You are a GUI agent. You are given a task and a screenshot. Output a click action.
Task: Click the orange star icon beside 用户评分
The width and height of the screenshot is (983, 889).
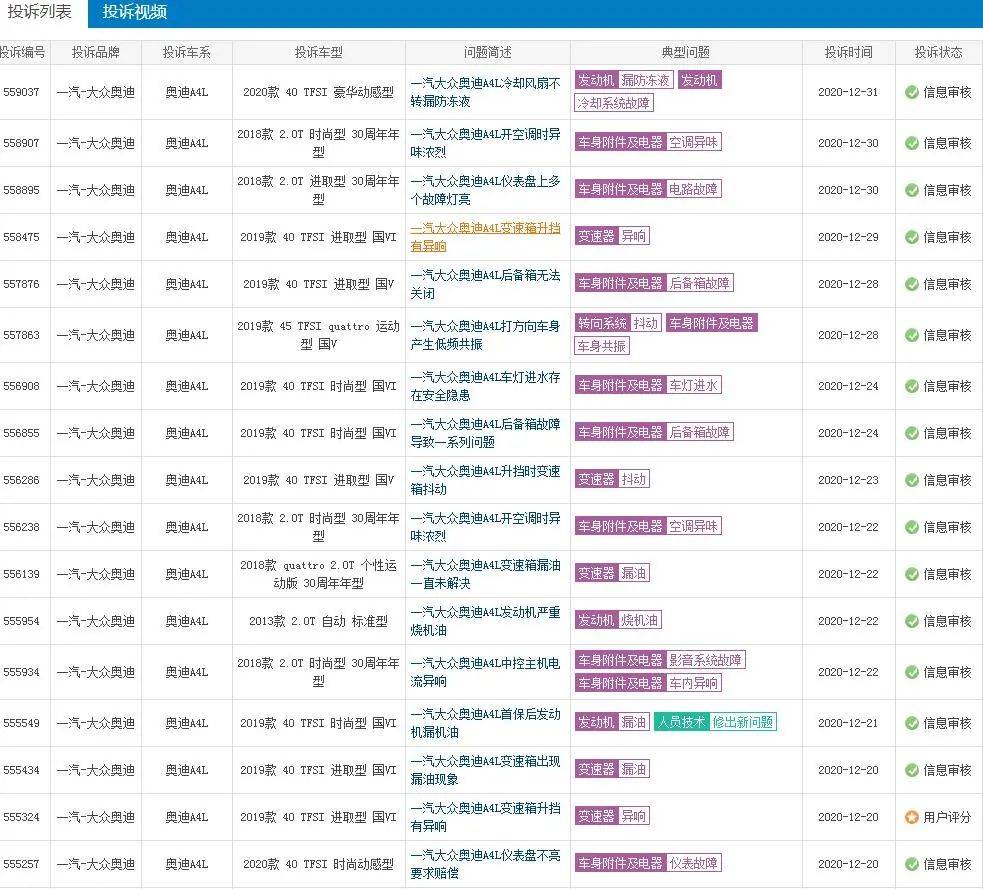pos(911,817)
